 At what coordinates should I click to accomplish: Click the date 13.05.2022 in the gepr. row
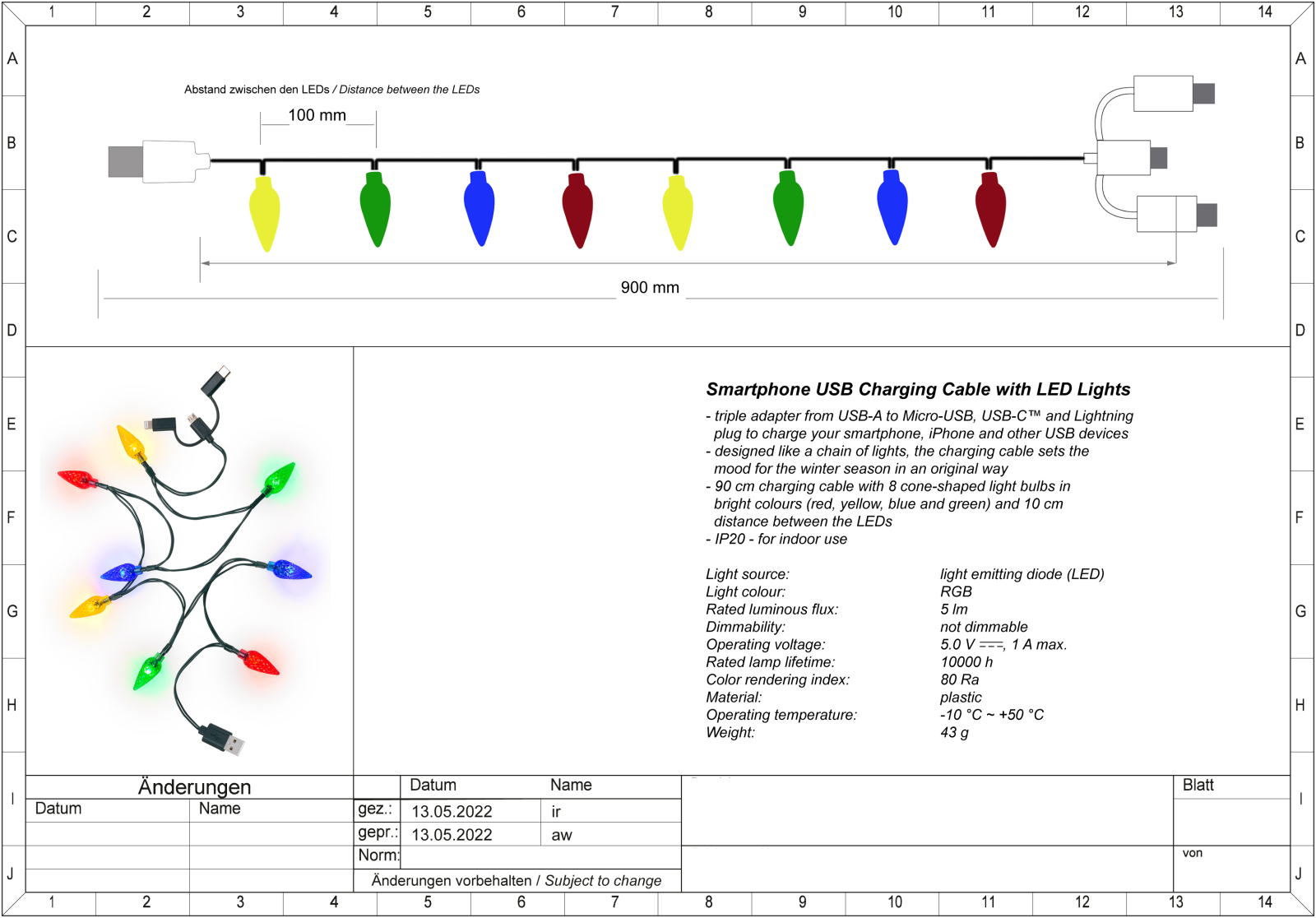click(x=452, y=835)
